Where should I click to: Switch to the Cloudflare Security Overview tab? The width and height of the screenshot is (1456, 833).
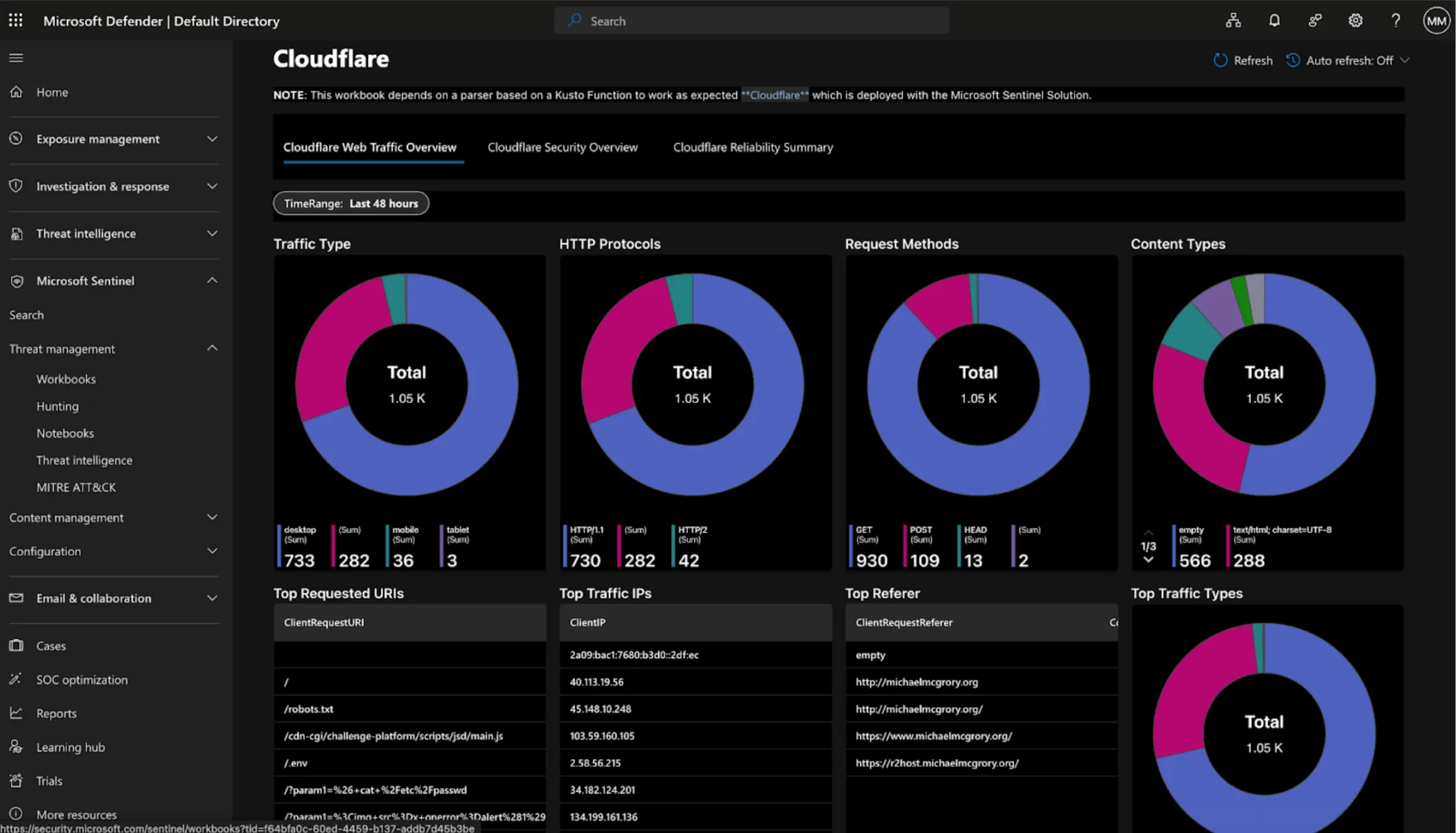pyautogui.click(x=562, y=147)
